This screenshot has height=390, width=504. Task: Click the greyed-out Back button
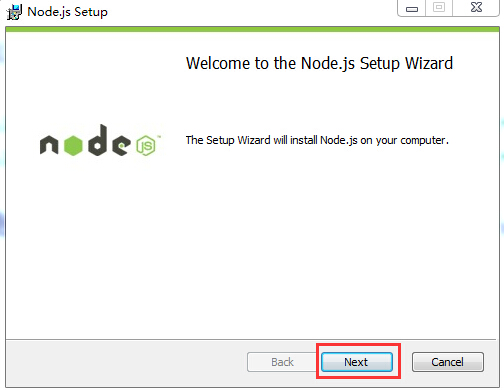(282, 362)
